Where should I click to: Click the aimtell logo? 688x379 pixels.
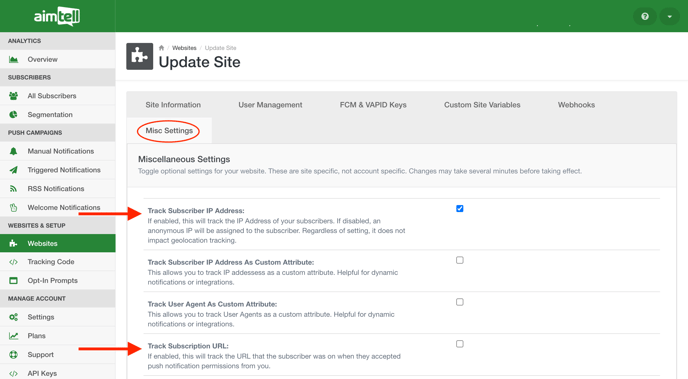tap(57, 16)
